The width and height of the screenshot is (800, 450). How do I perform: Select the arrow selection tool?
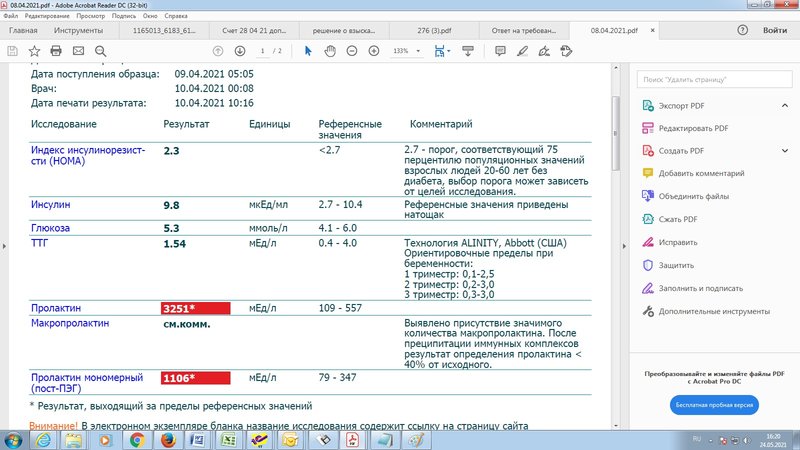click(x=308, y=51)
